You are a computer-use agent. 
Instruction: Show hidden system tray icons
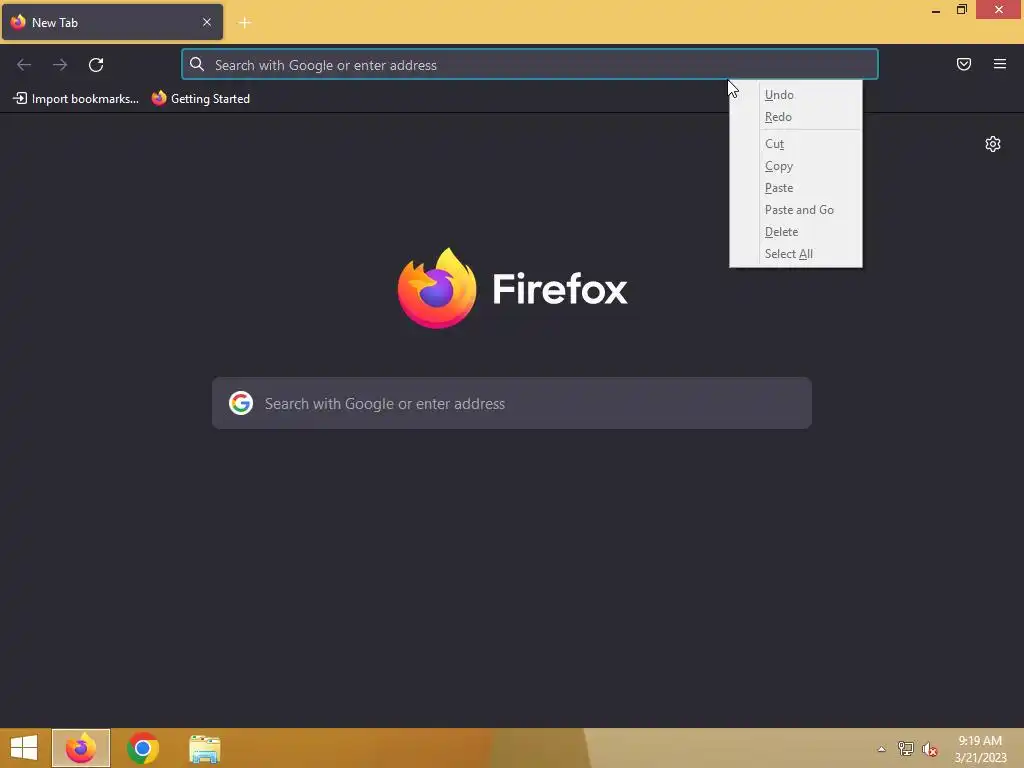coord(882,749)
